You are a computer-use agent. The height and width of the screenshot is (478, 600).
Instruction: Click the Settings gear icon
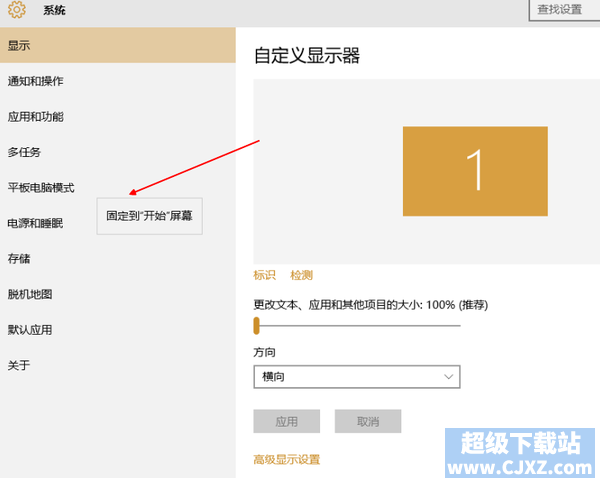[16, 9]
